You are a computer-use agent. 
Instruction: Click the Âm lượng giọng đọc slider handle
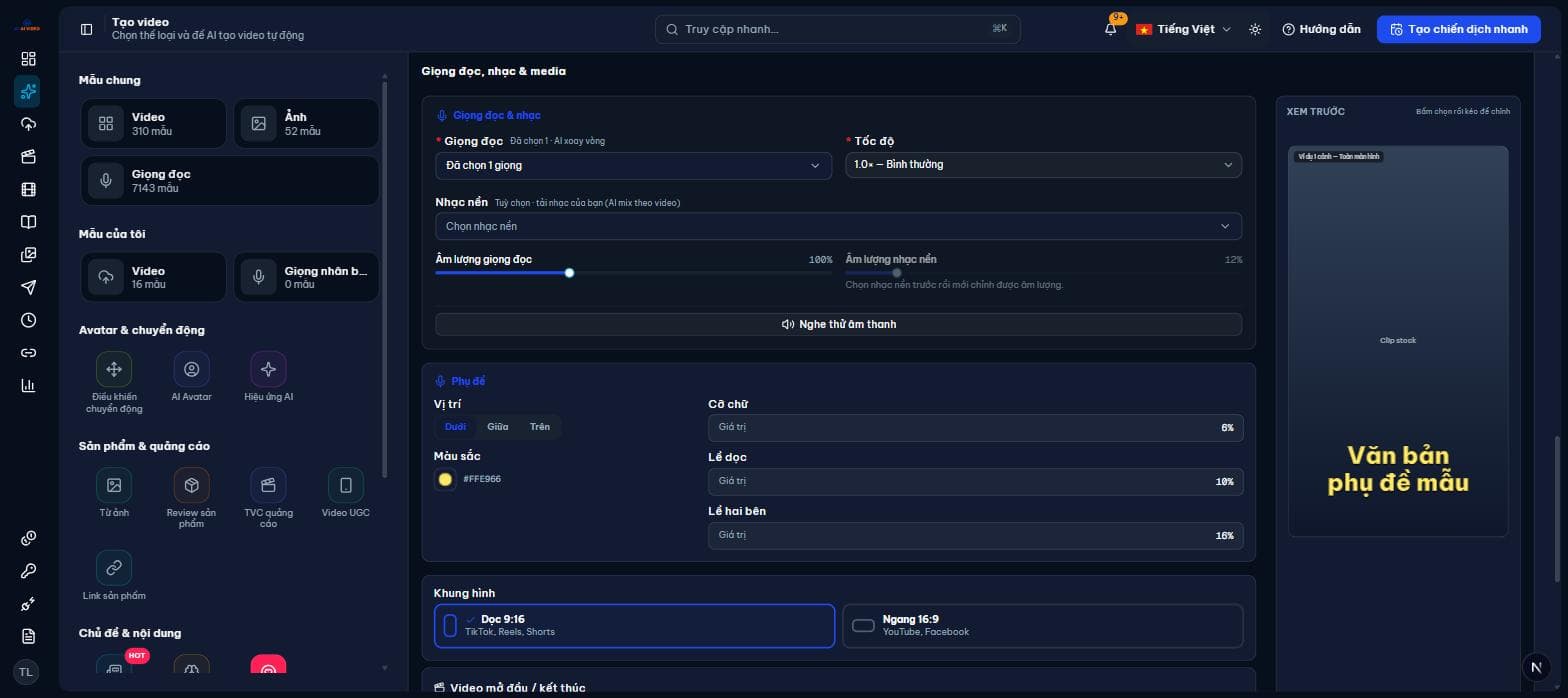(569, 273)
